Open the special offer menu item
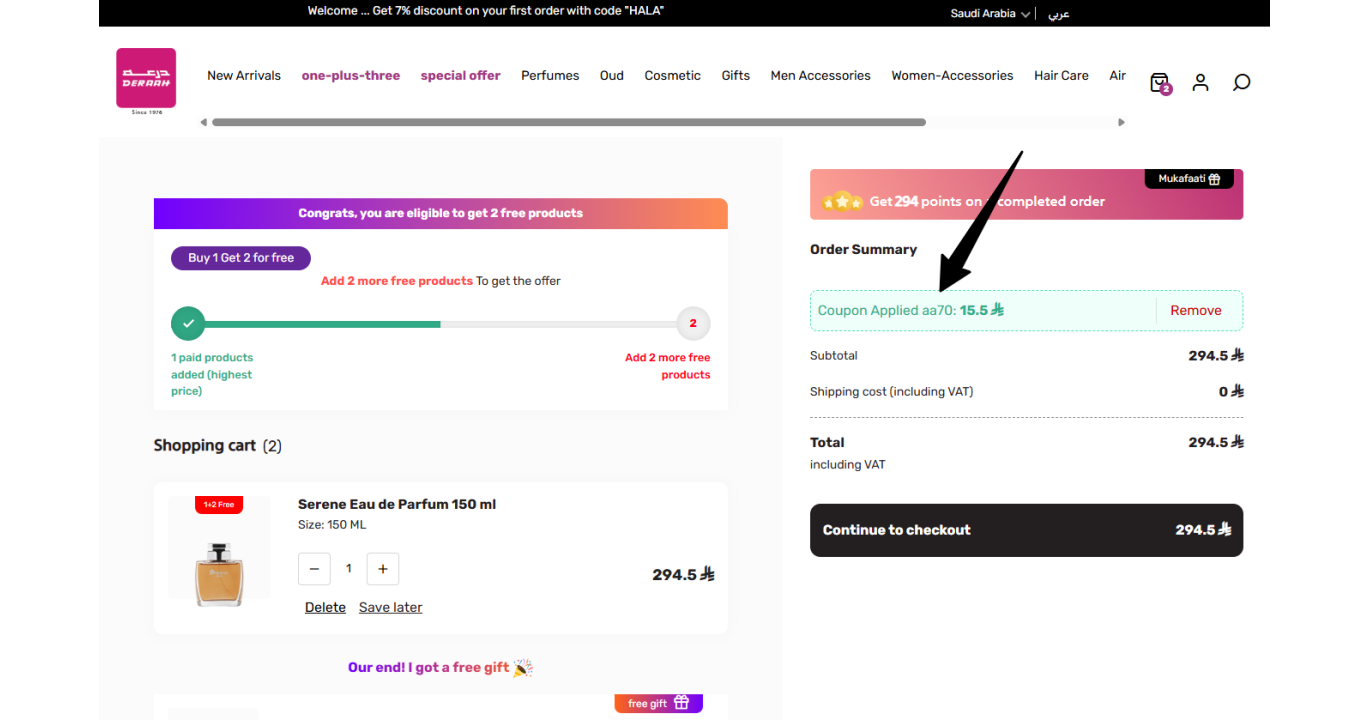 pos(460,75)
